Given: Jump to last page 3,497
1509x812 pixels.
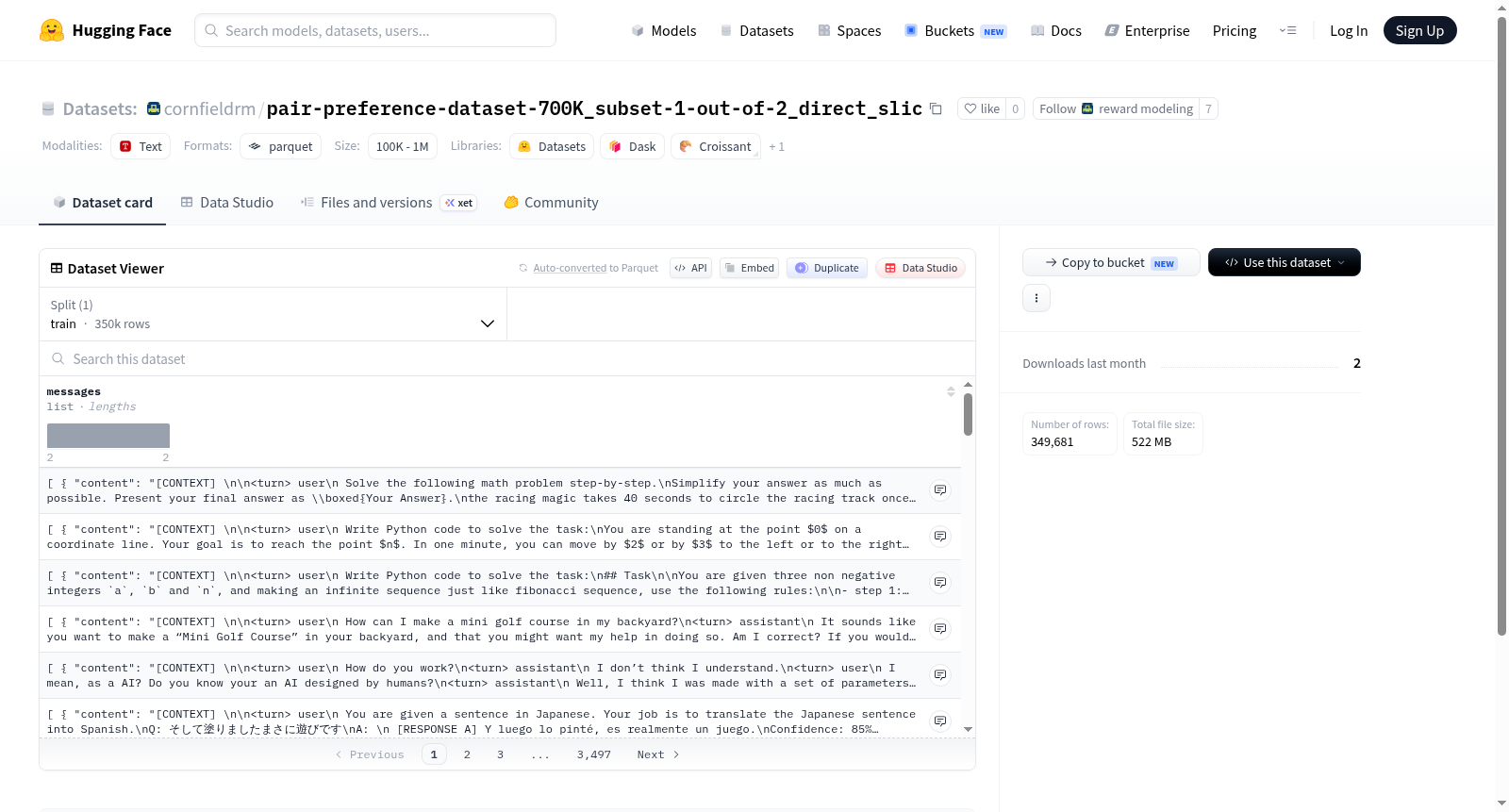Looking at the screenshot, I should pos(594,754).
